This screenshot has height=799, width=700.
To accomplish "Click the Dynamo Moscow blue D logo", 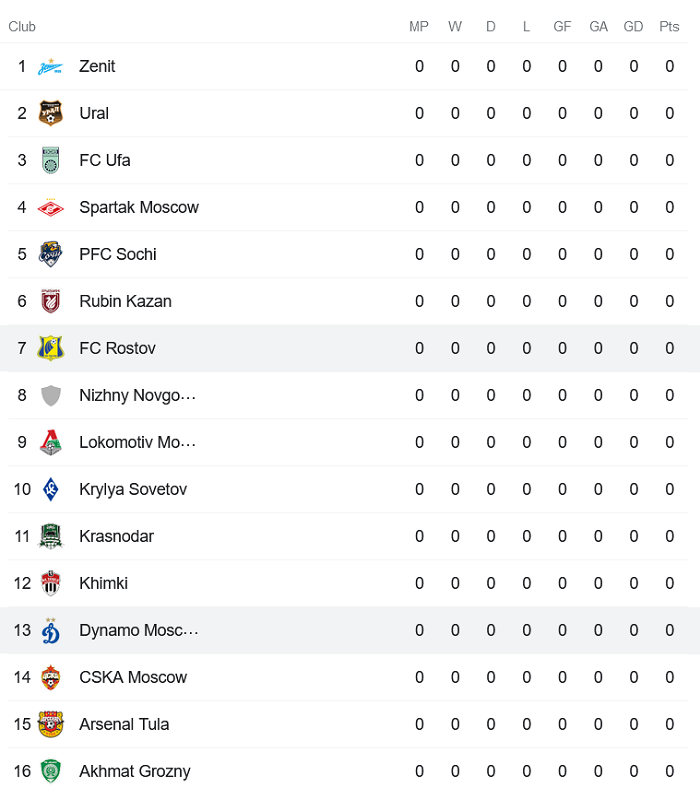I will (x=50, y=631).
